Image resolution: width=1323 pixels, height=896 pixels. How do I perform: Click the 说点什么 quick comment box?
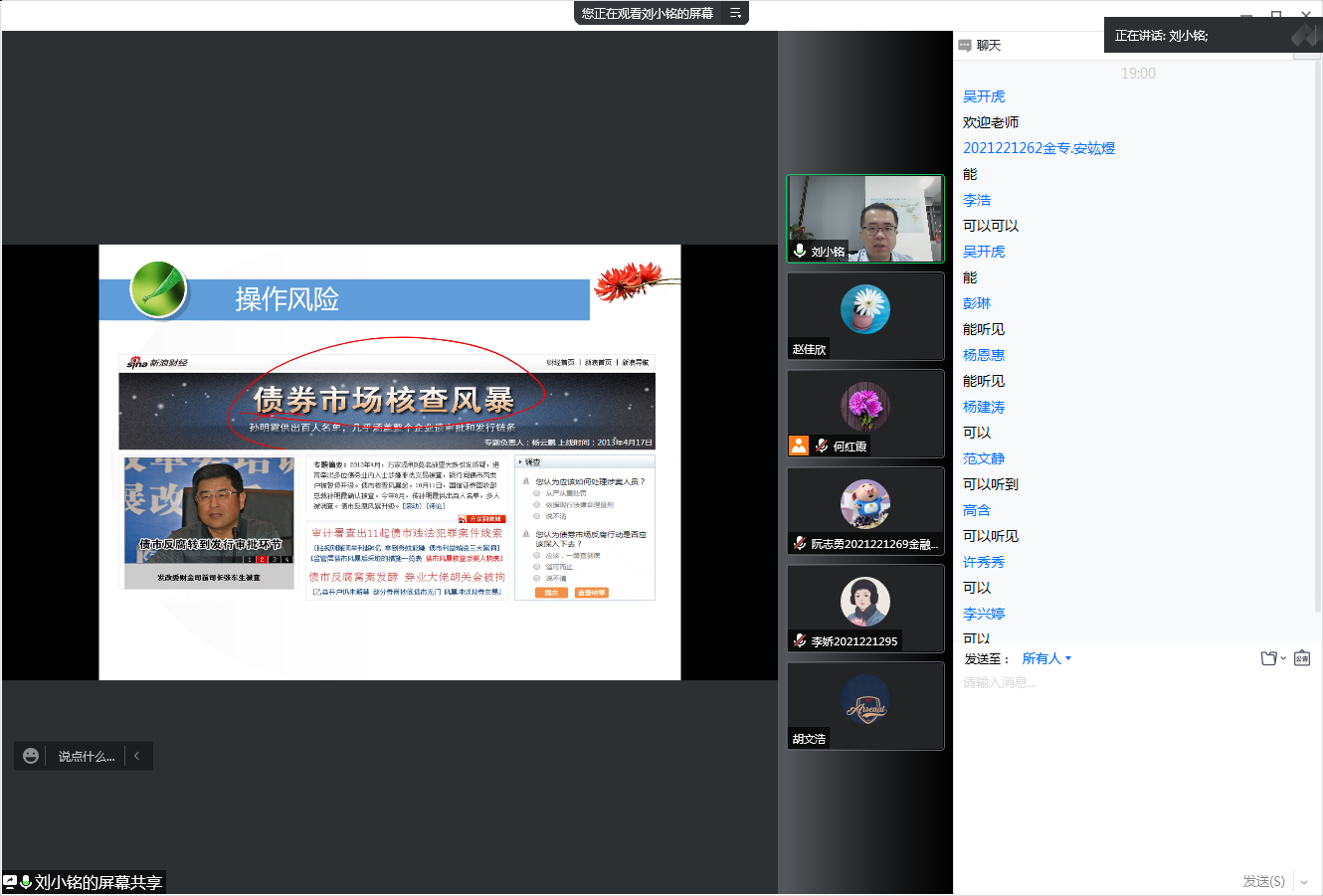[x=87, y=756]
